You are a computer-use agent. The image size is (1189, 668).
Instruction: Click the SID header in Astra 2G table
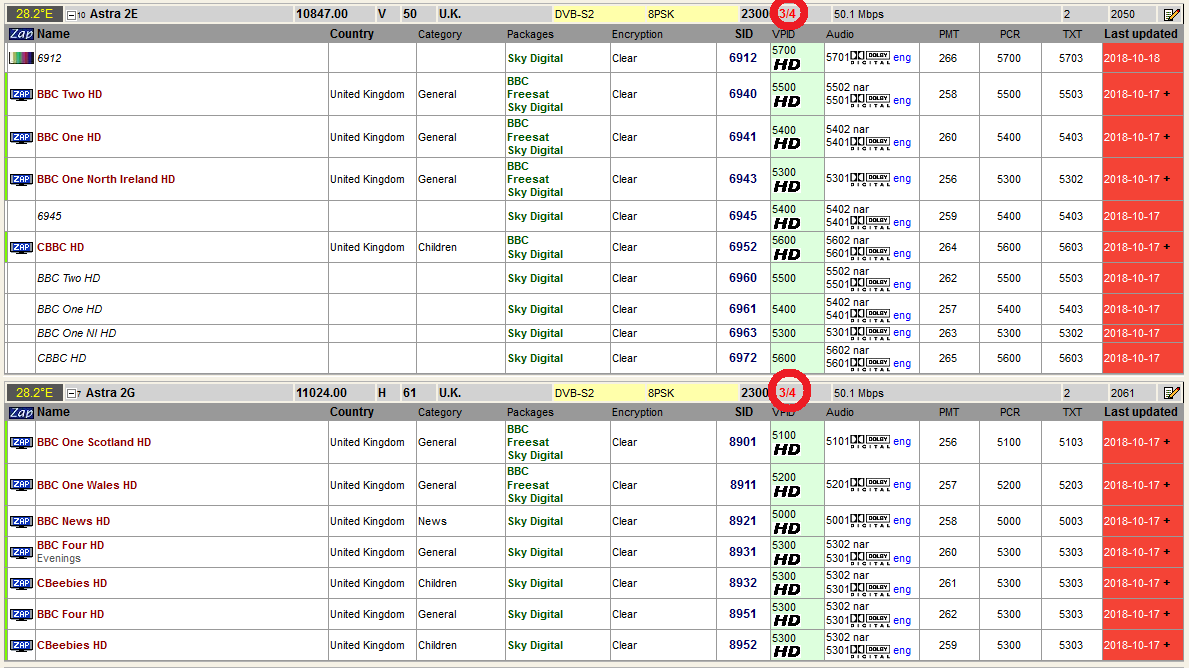[x=744, y=412]
